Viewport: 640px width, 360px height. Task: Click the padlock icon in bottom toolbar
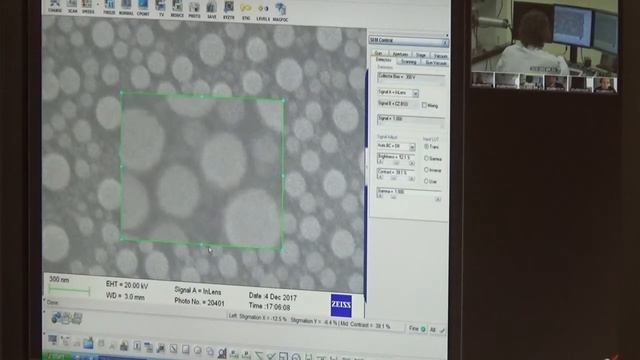124,346
